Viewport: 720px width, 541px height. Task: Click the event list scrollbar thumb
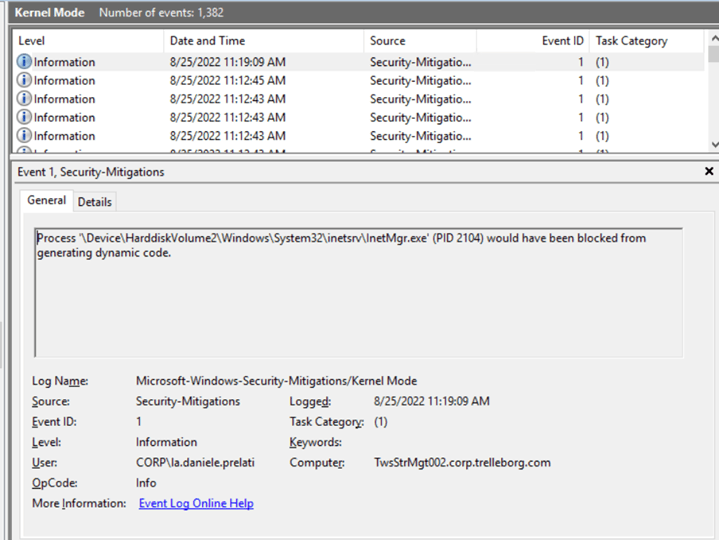[x=714, y=53]
